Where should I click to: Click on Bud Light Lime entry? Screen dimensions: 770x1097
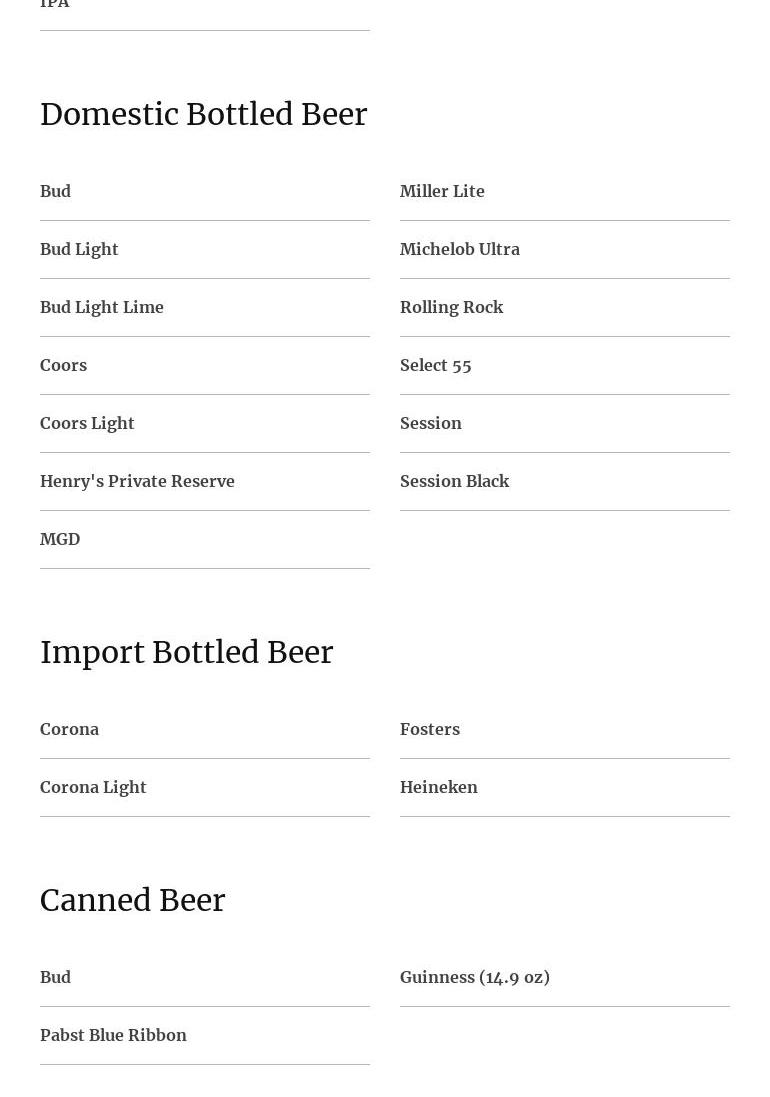(101, 307)
